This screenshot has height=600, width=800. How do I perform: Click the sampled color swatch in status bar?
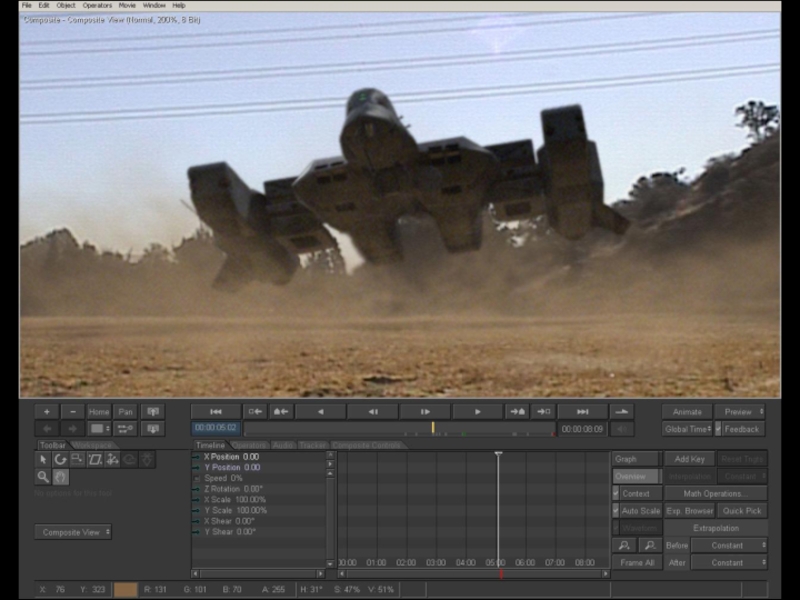[x=126, y=590]
